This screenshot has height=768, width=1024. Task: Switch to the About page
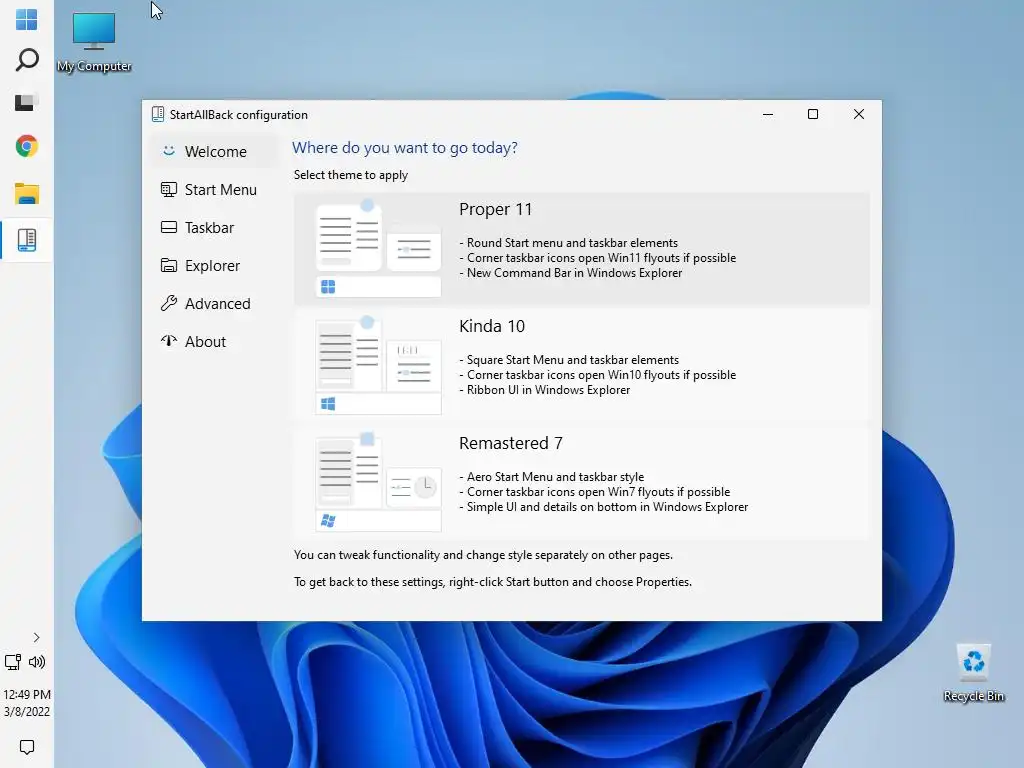click(214, 341)
